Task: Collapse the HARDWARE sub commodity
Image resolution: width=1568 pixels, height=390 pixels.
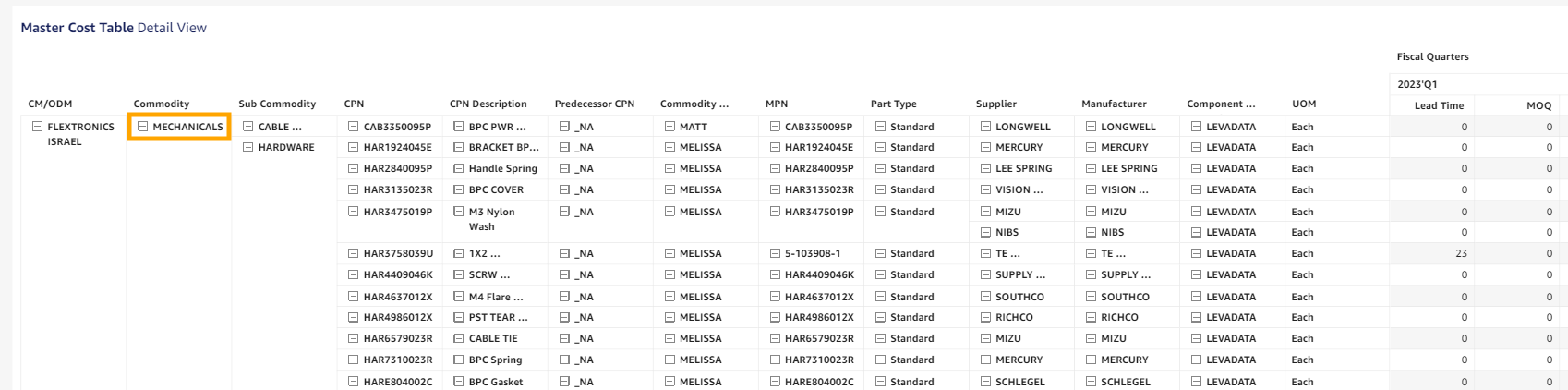Action: (247, 147)
